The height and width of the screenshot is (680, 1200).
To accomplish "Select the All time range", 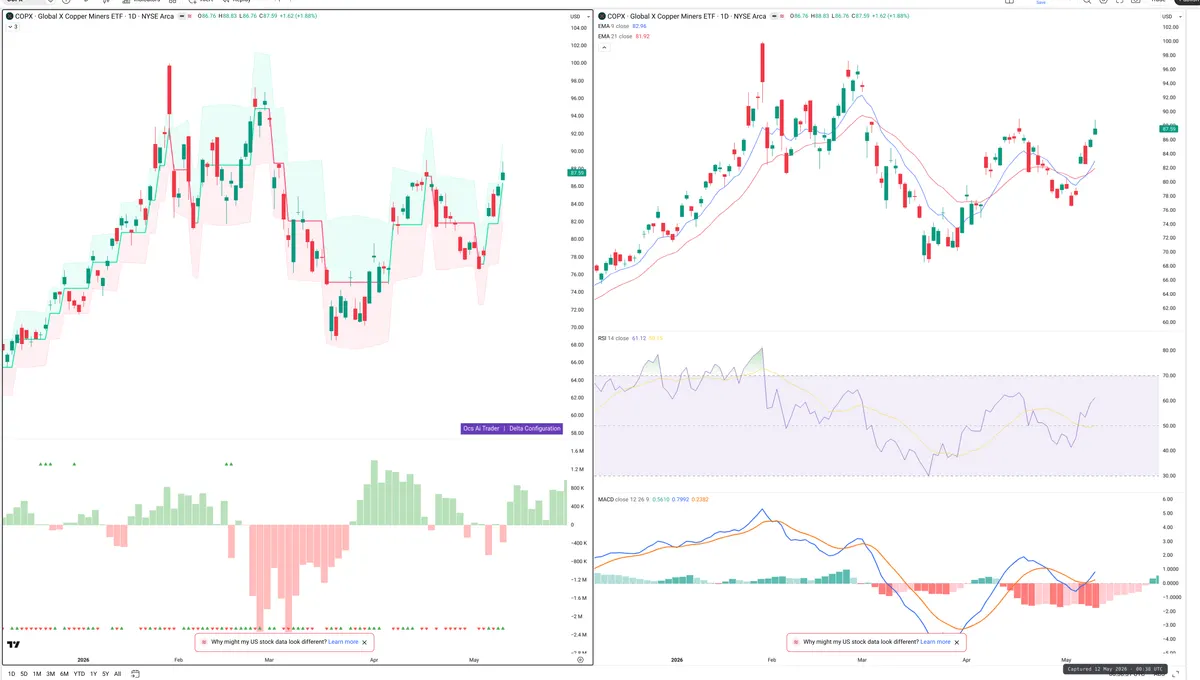I will coord(117,674).
